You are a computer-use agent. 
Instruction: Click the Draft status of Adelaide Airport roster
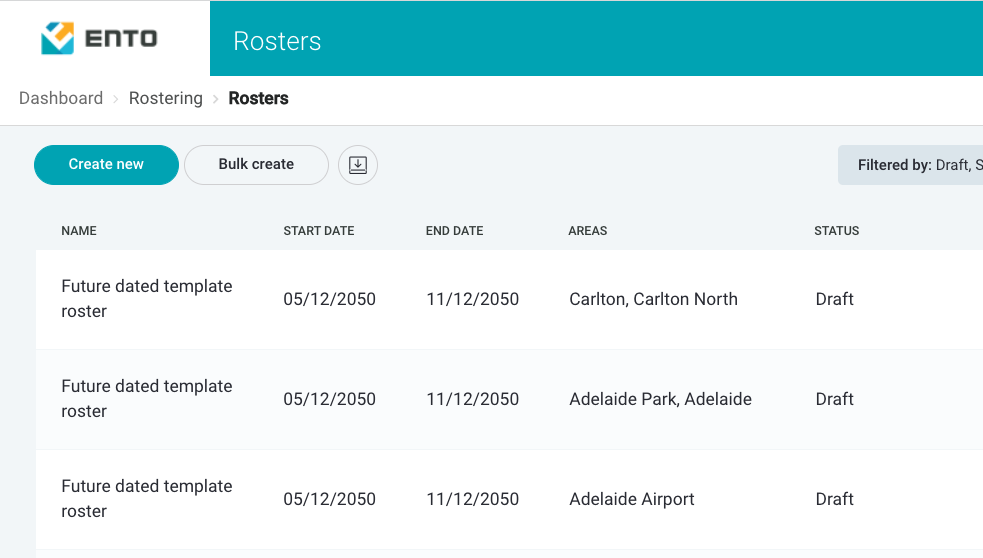[834, 499]
